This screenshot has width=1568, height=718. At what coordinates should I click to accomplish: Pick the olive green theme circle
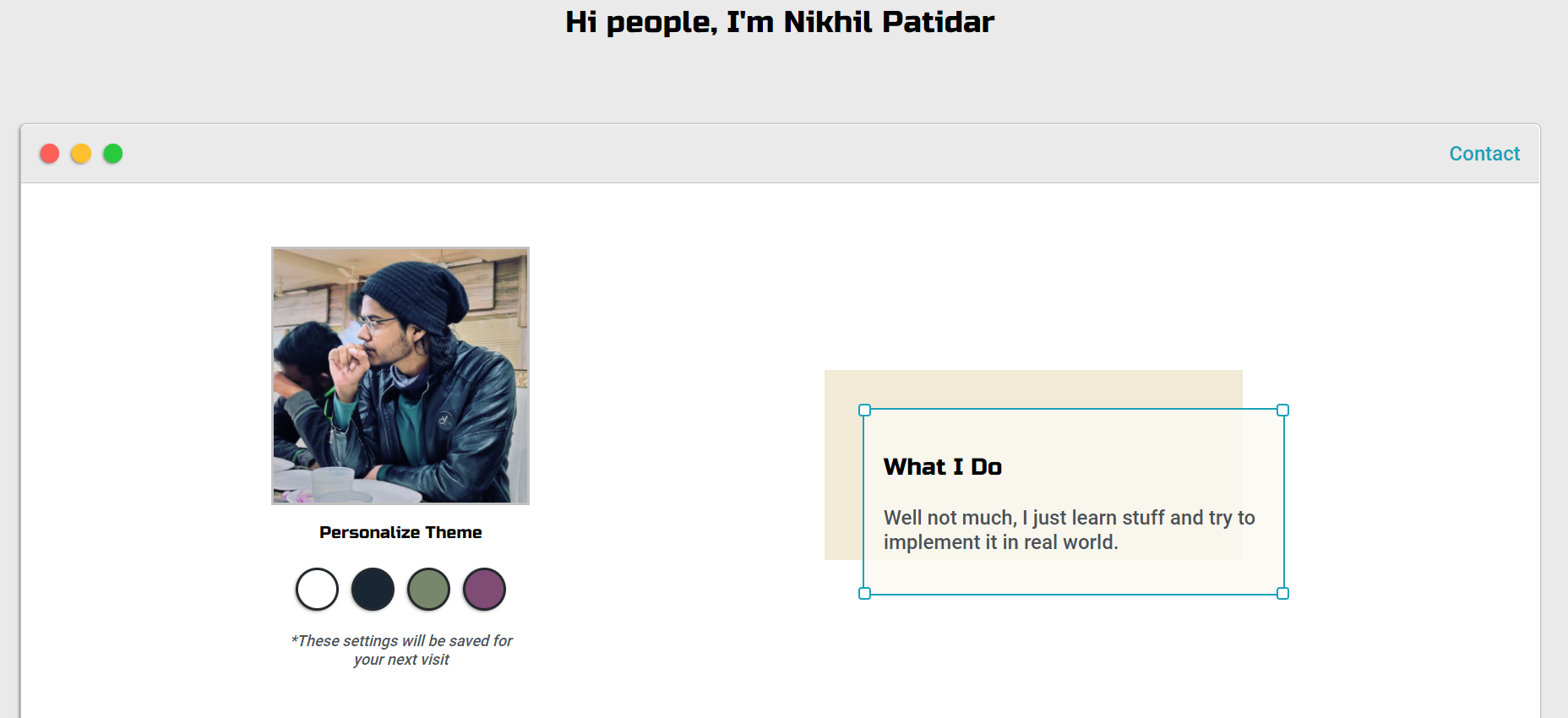point(429,590)
